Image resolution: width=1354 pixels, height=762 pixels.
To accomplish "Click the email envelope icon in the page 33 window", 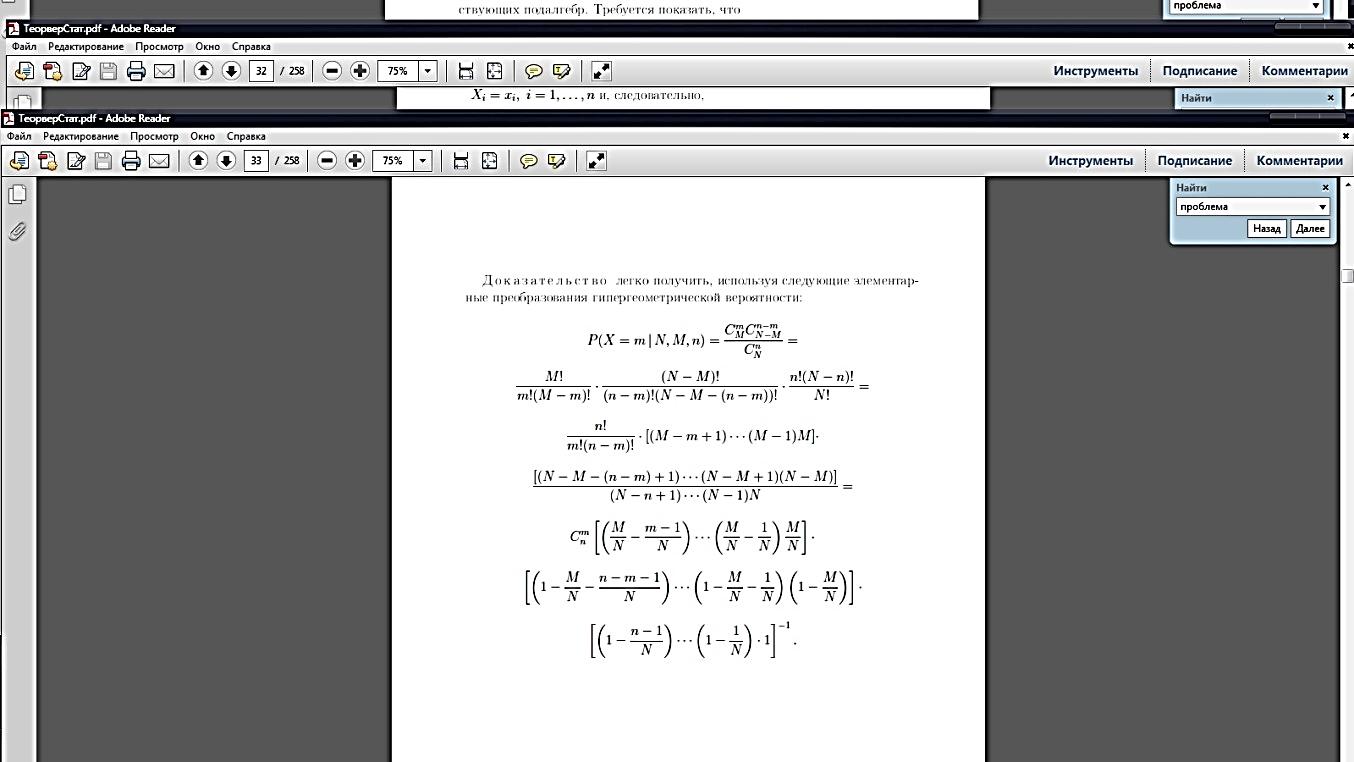I will coord(159,160).
